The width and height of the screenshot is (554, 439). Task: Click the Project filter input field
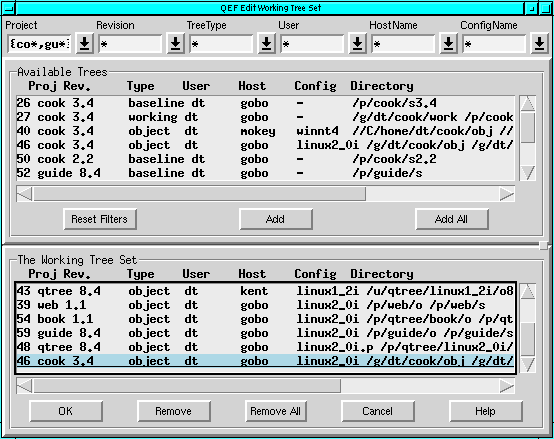pos(39,44)
